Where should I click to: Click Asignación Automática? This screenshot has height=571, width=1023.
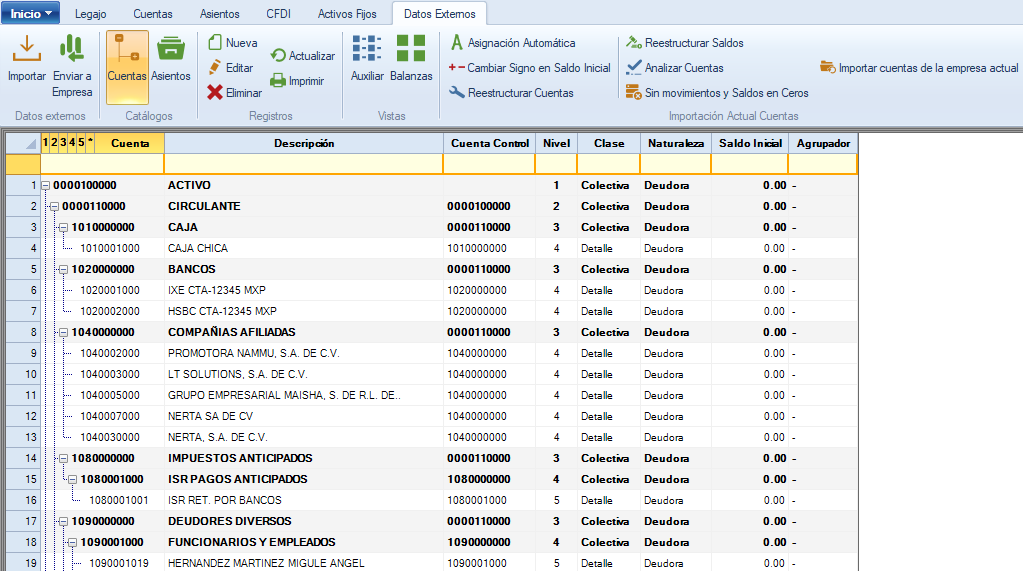pyautogui.click(x=512, y=43)
